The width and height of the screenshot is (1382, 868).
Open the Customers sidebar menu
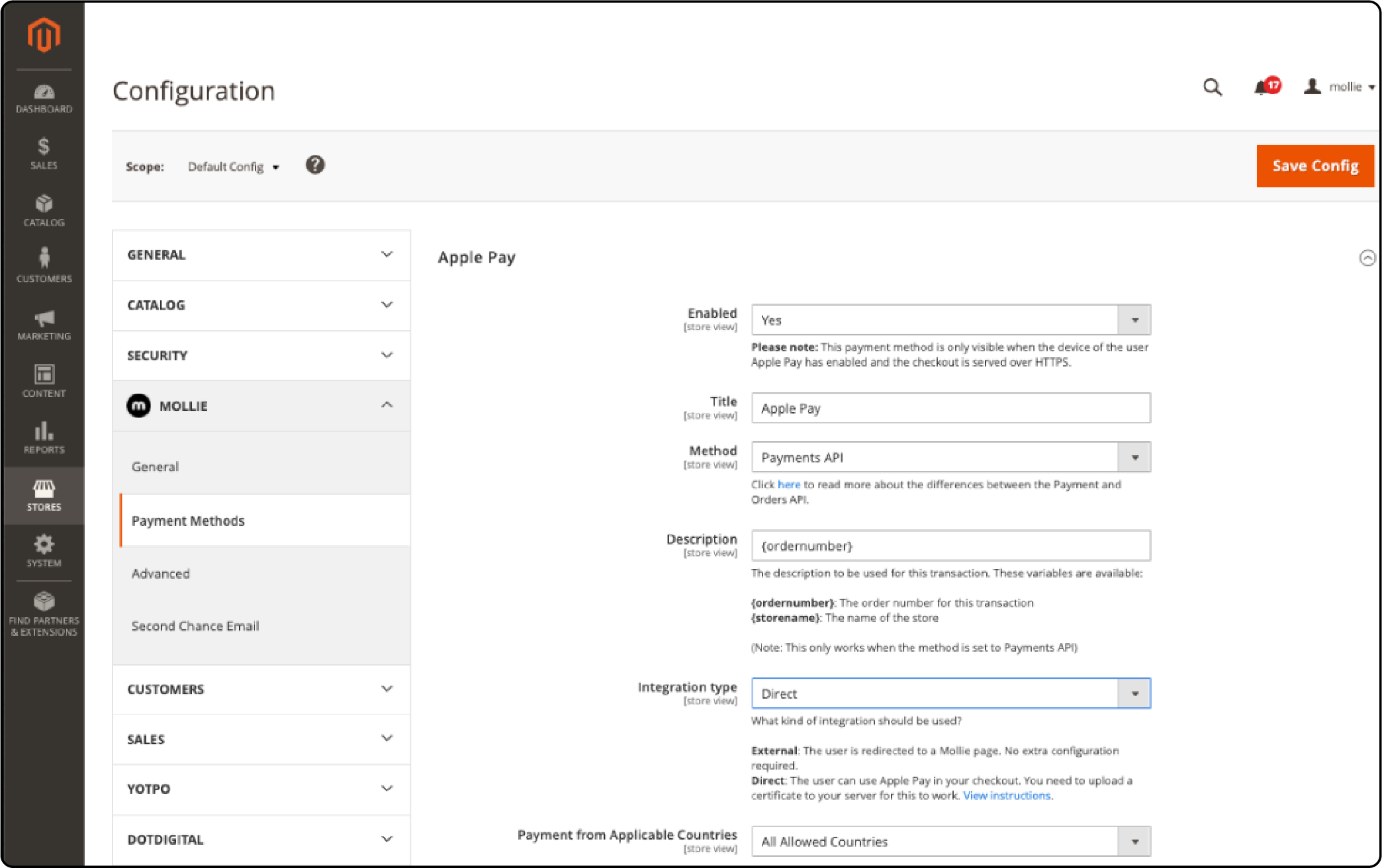tap(44, 265)
